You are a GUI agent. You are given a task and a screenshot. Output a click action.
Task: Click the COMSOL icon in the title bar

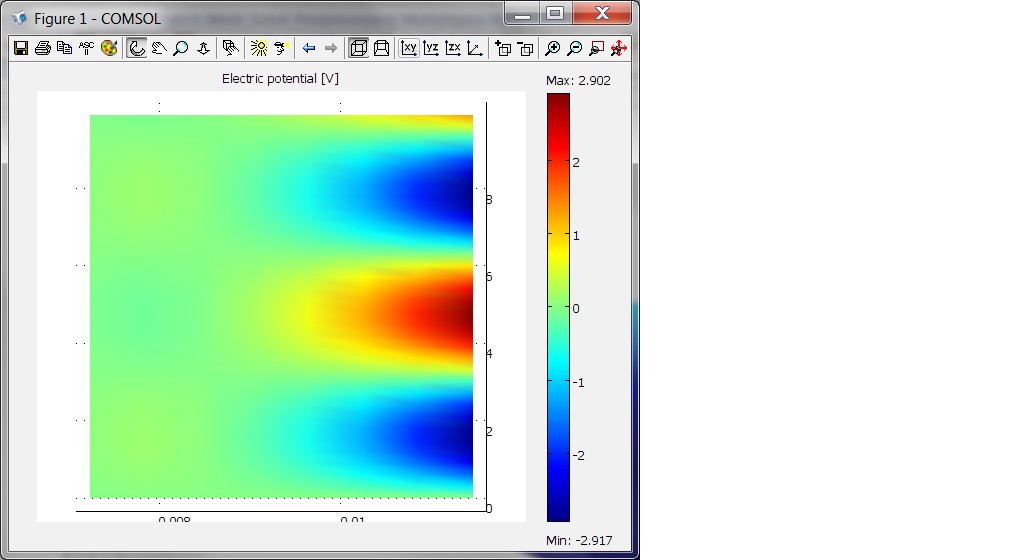click(19, 18)
